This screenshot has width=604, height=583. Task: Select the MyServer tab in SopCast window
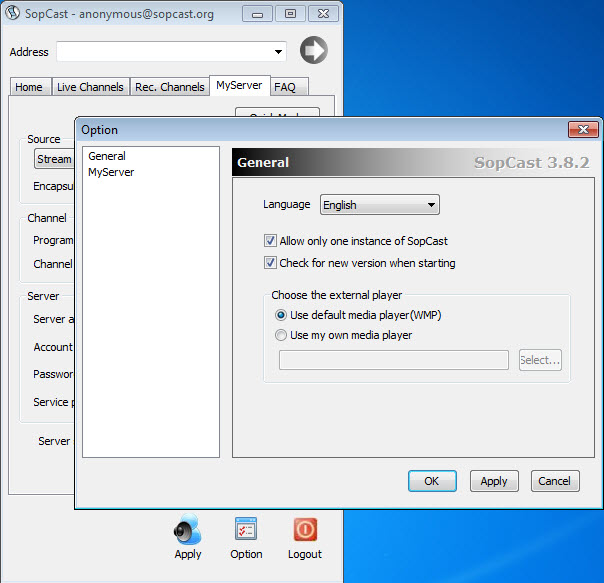tap(239, 85)
